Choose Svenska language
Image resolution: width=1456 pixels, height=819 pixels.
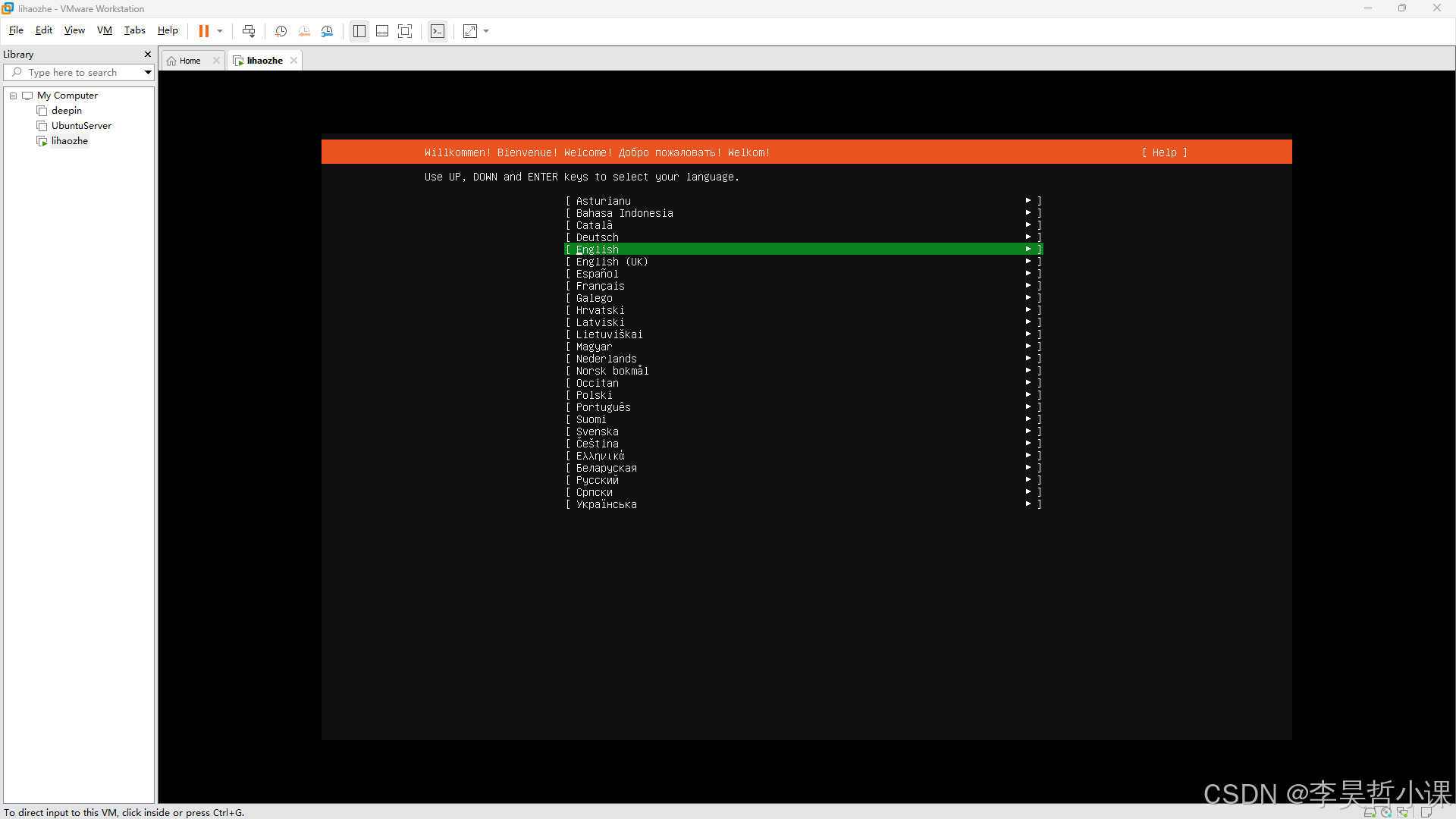pos(804,431)
